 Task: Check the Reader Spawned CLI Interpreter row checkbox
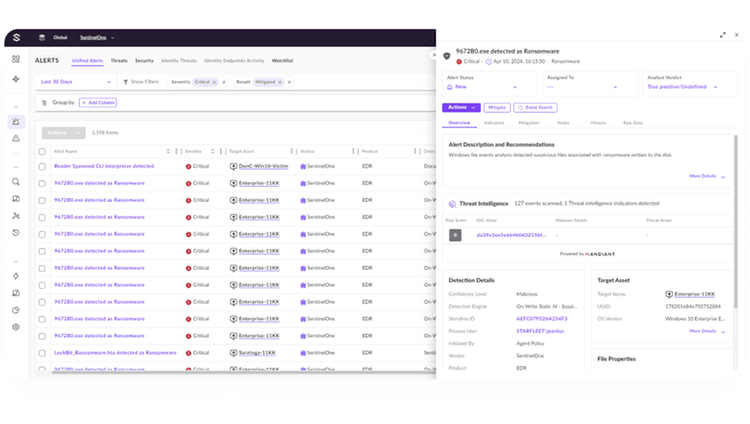tap(42, 166)
